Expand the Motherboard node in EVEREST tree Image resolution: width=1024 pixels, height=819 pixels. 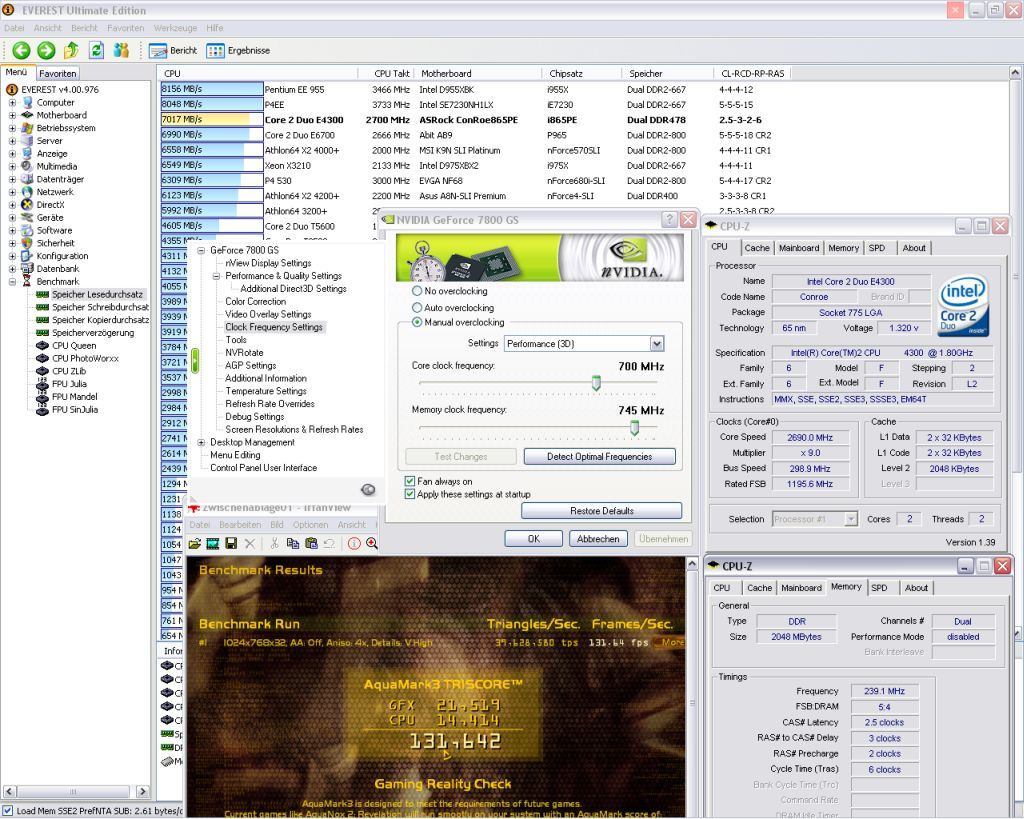12,116
